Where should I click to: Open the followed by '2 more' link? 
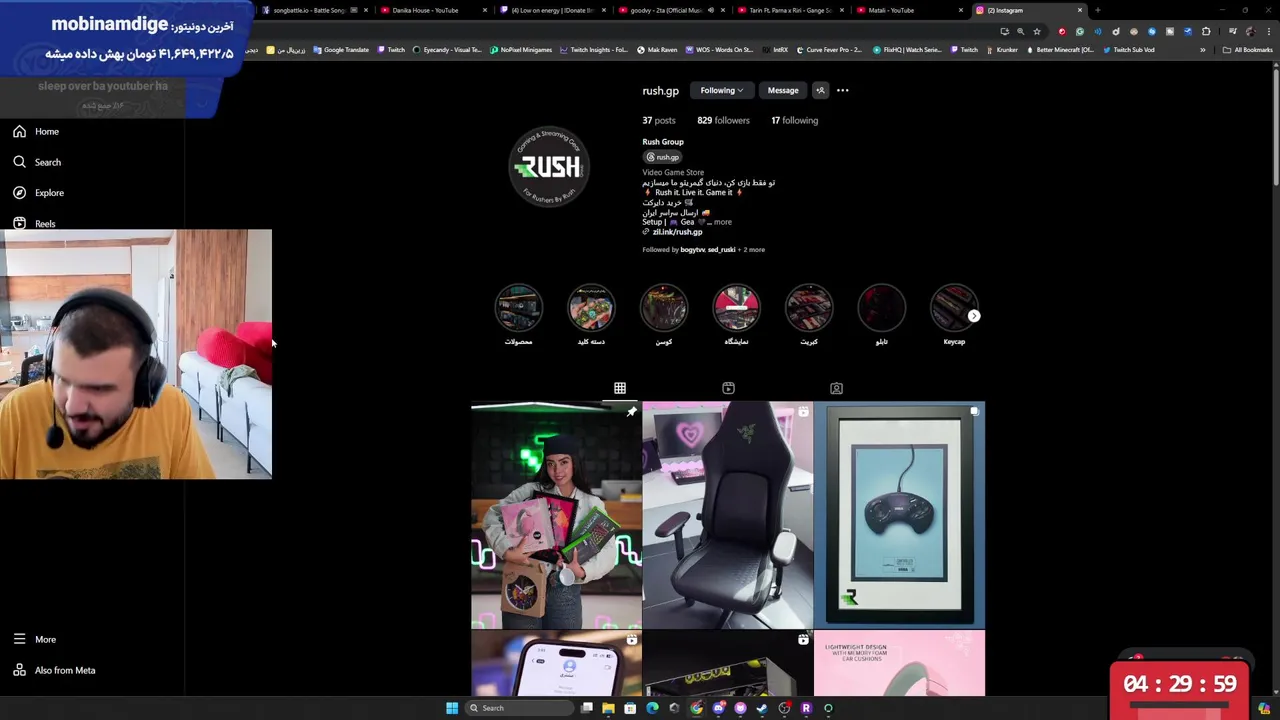coord(754,249)
